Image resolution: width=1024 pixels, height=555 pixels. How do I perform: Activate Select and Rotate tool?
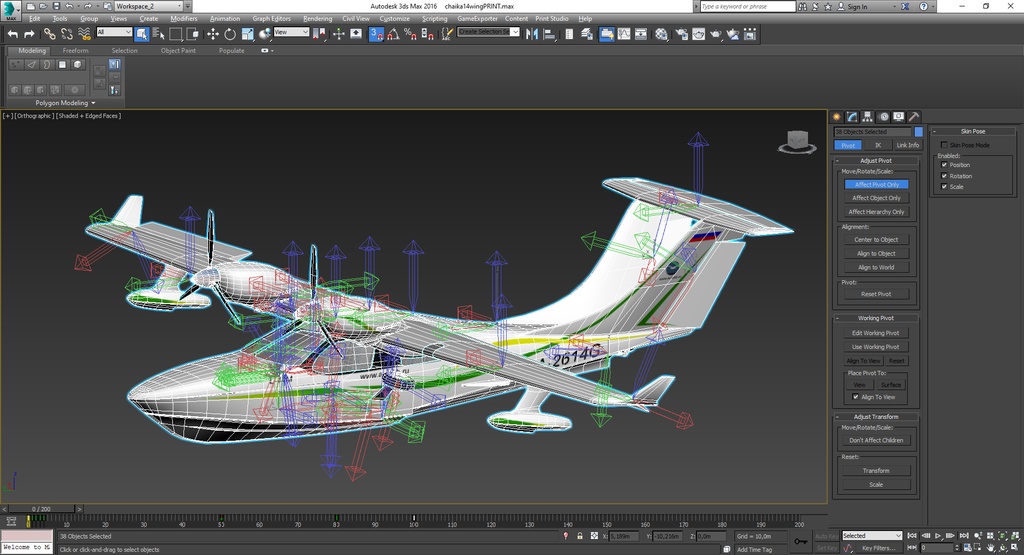click(x=230, y=34)
